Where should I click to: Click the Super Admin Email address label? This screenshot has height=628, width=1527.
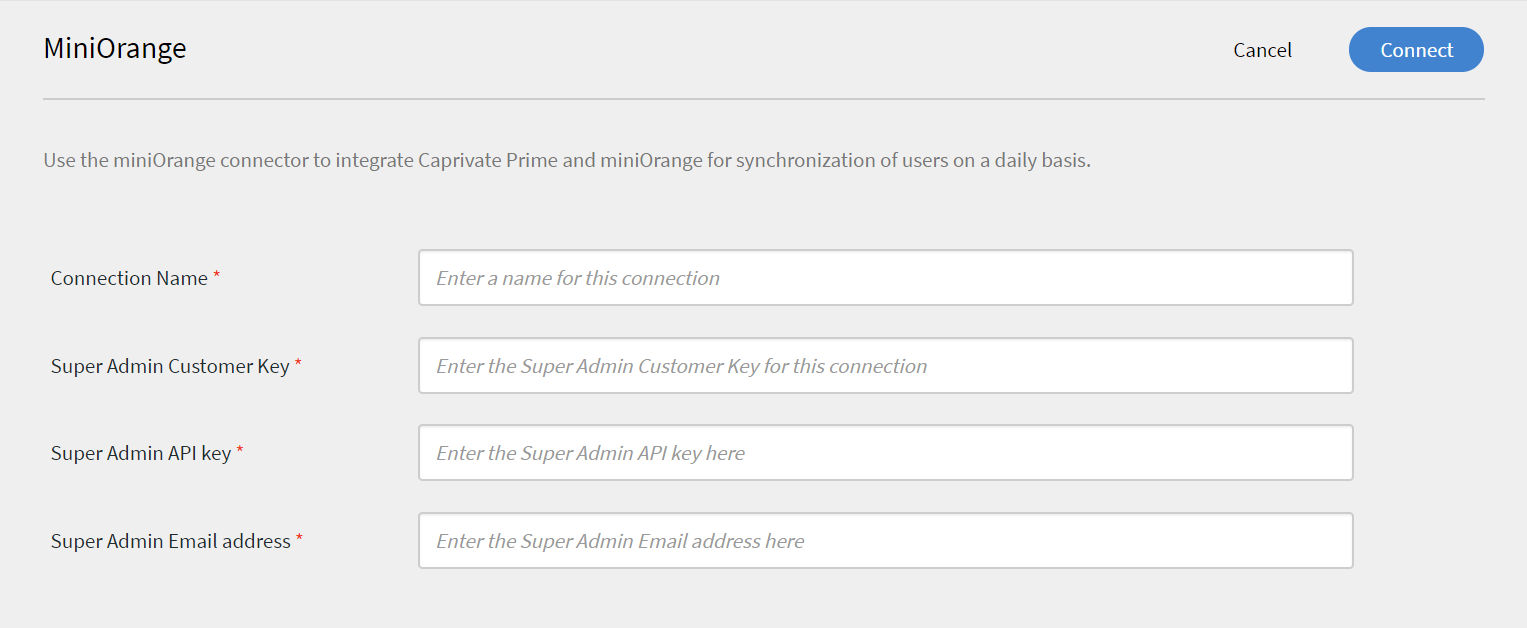point(171,541)
